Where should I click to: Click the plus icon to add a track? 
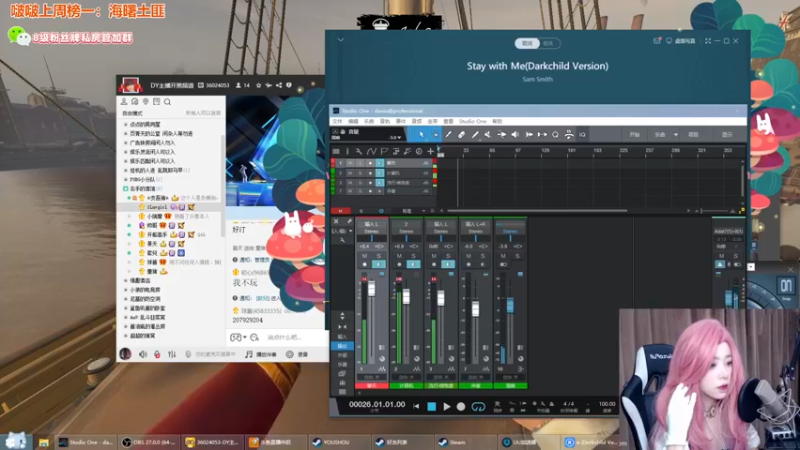point(431,152)
